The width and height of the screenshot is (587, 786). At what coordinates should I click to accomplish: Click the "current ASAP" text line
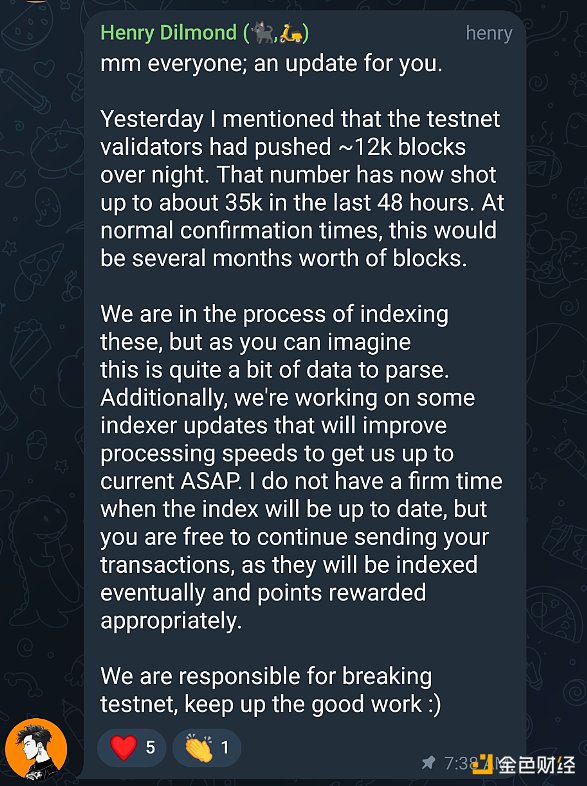[301, 481]
